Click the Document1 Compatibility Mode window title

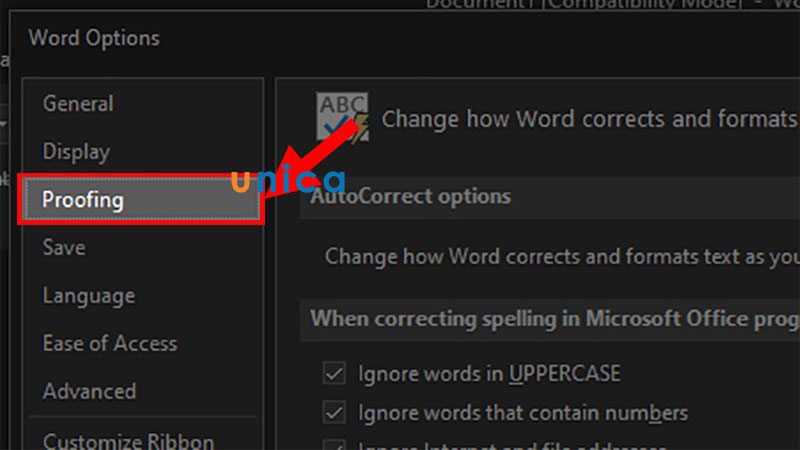[600, 4]
